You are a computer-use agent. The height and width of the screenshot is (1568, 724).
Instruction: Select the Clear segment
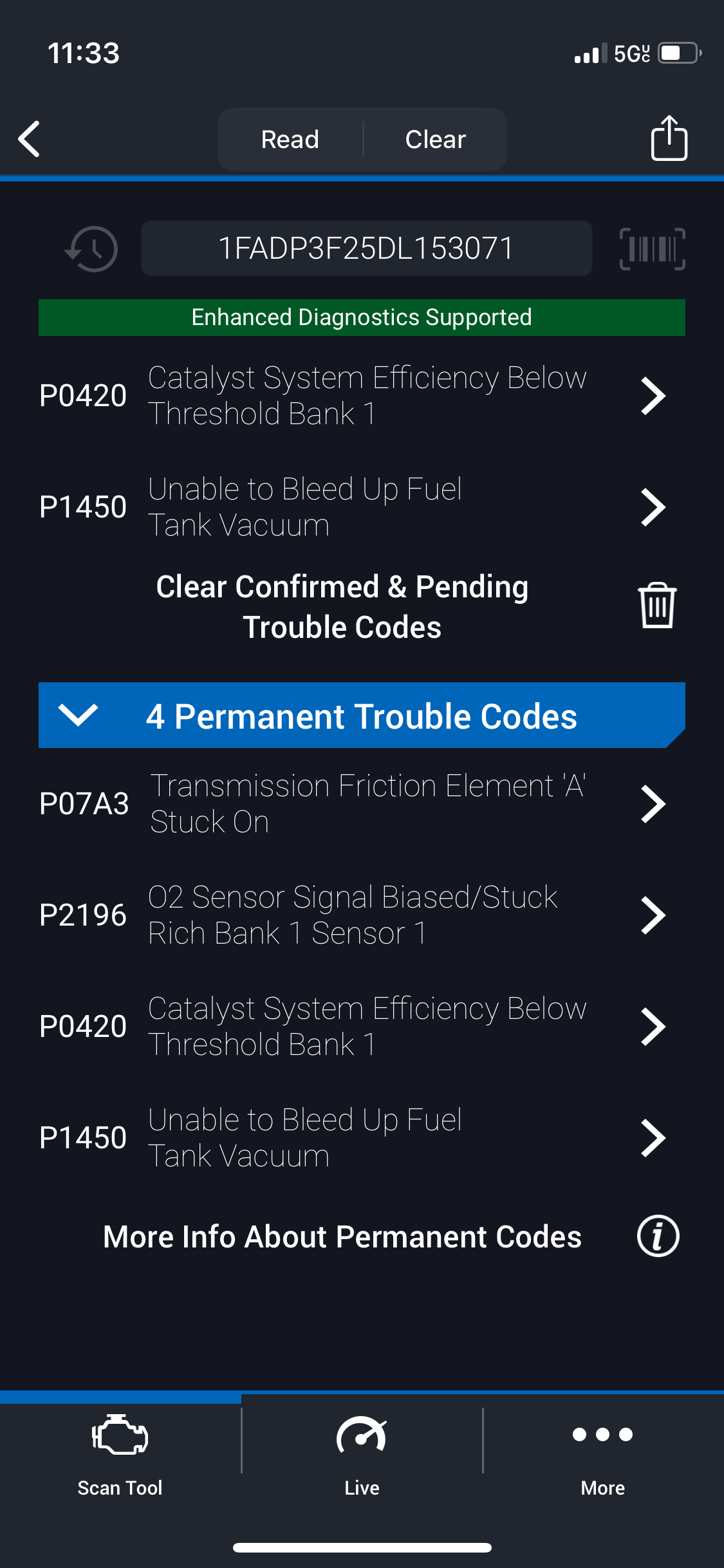[x=436, y=139]
